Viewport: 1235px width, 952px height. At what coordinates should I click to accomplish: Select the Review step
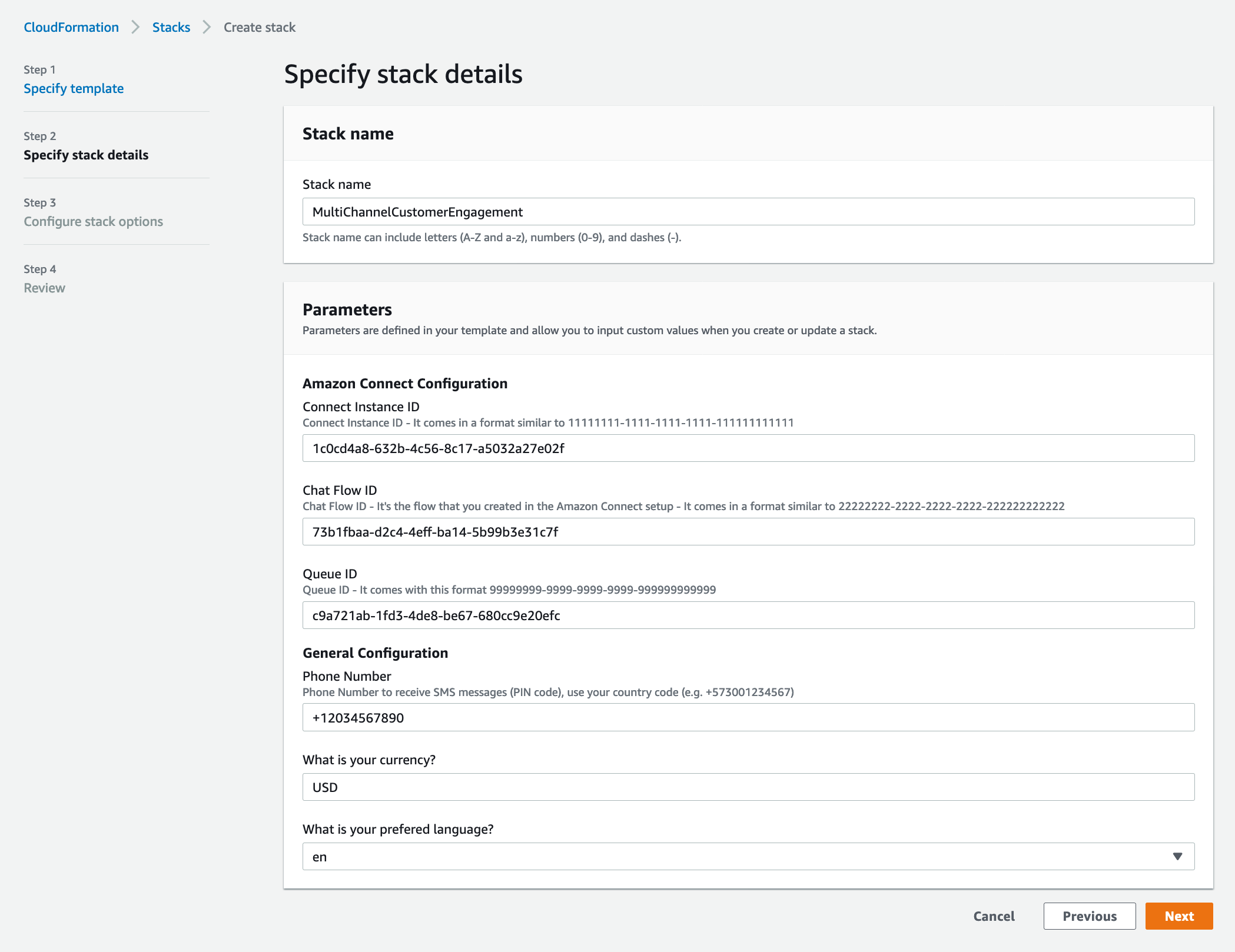point(44,288)
